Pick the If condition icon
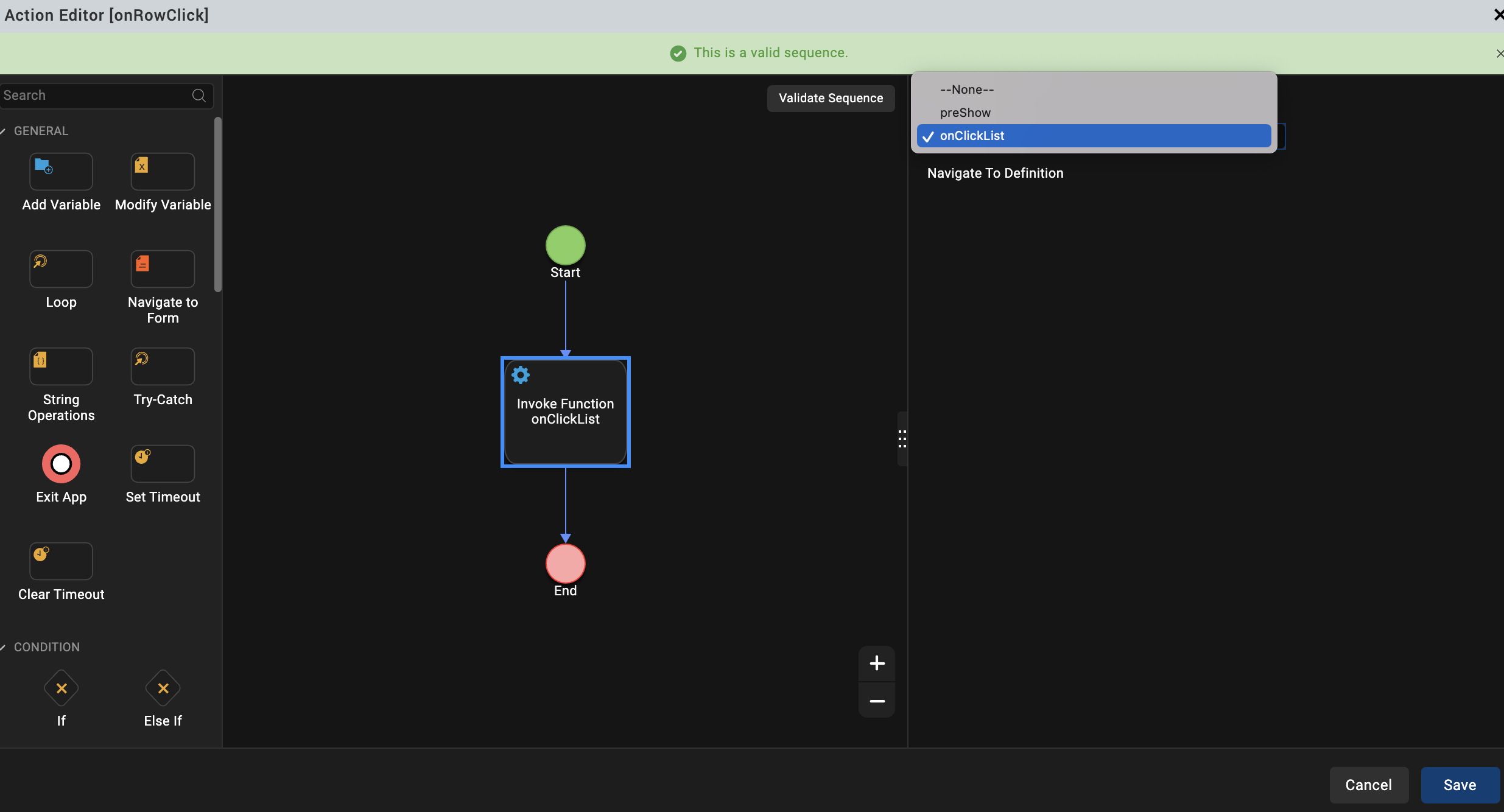 click(61, 688)
